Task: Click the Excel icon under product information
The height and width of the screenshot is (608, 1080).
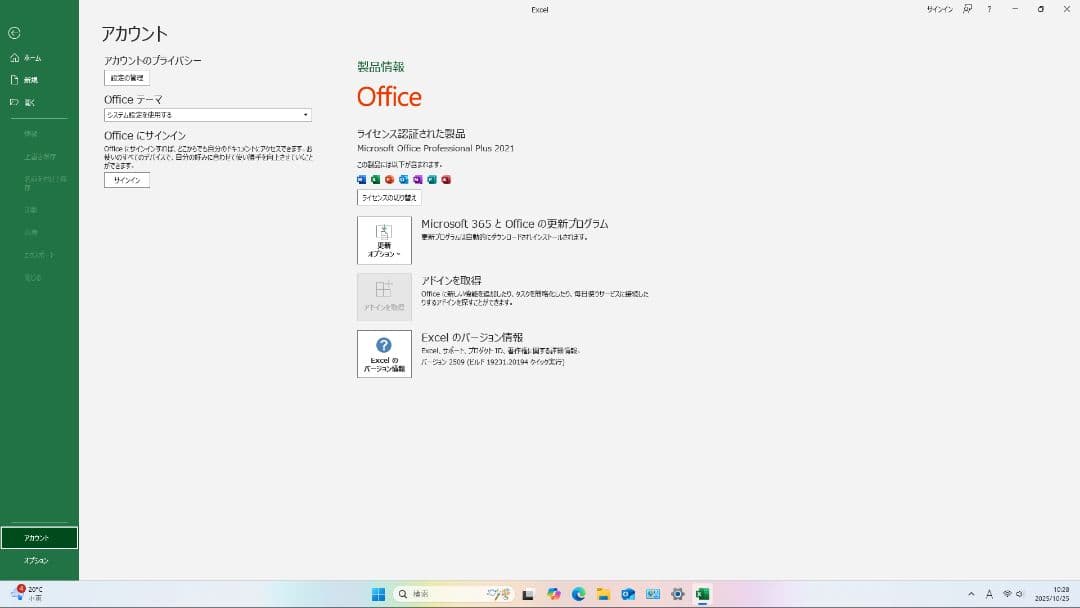Action: coord(376,179)
